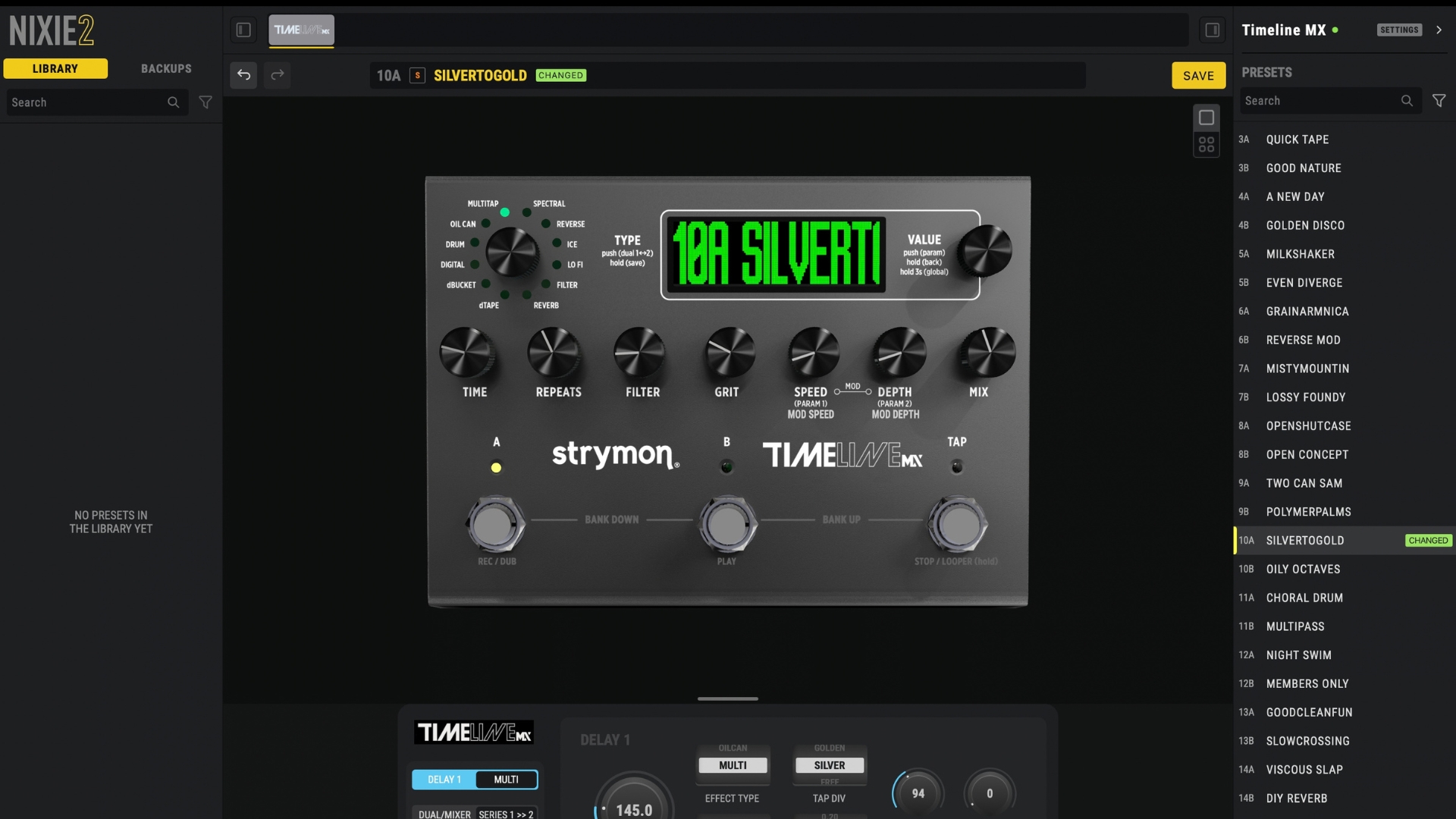Screen dimensions: 1456x819
Task: Switch to single pedal view icon
Action: (x=1207, y=118)
